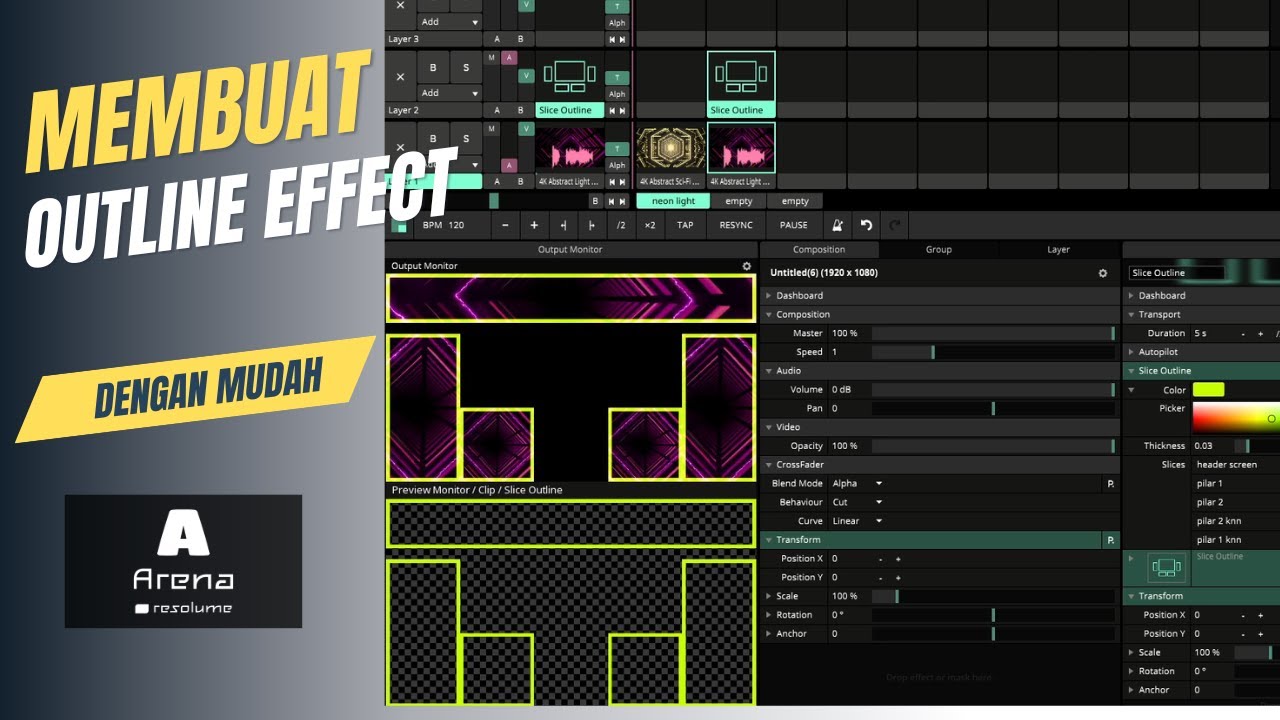This screenshot has width=1280, height=720.
Task: Toggle Solo S on Layer 1
Action: coord(465,139)
